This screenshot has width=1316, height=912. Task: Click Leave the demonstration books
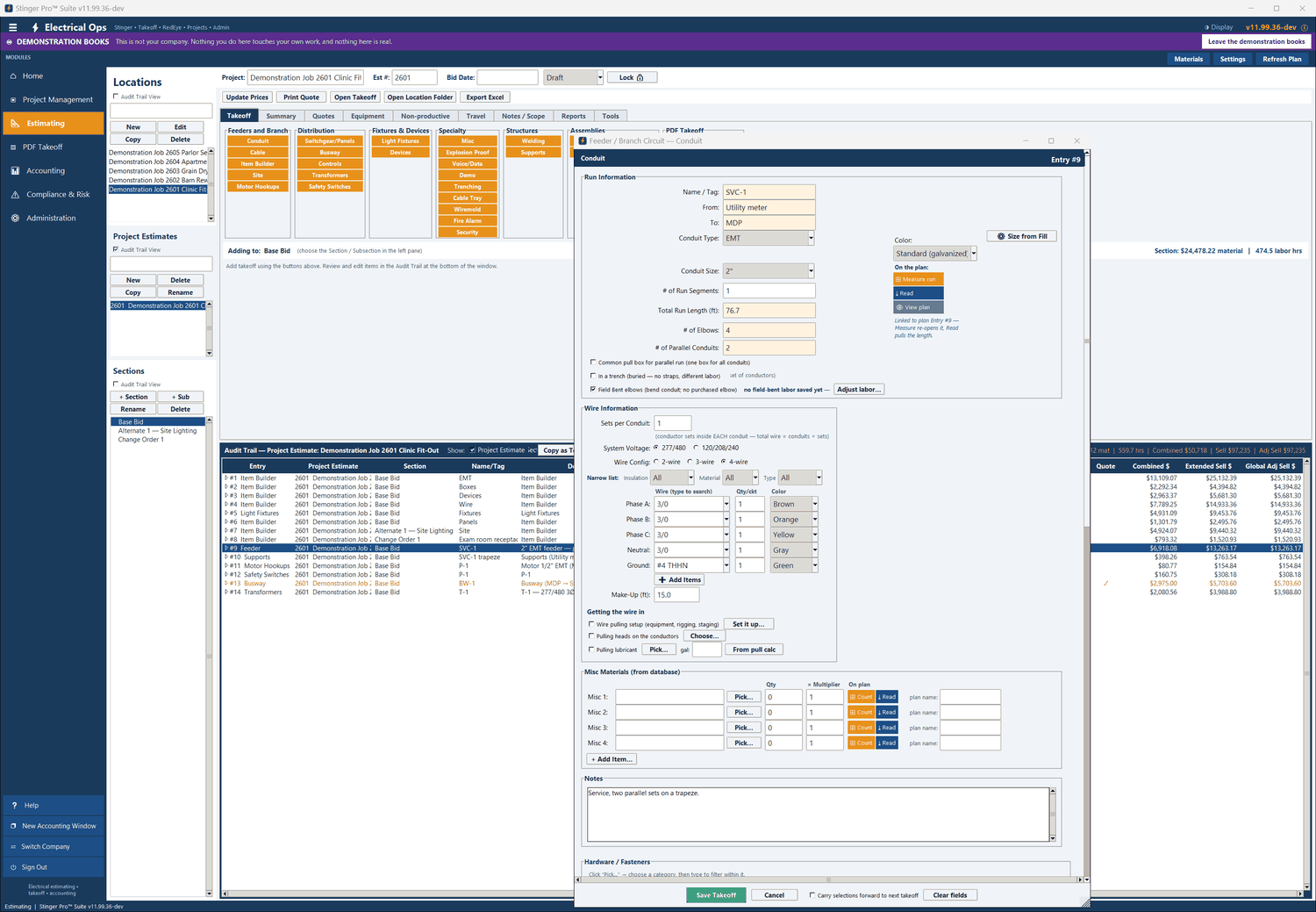click(1256, 41)
